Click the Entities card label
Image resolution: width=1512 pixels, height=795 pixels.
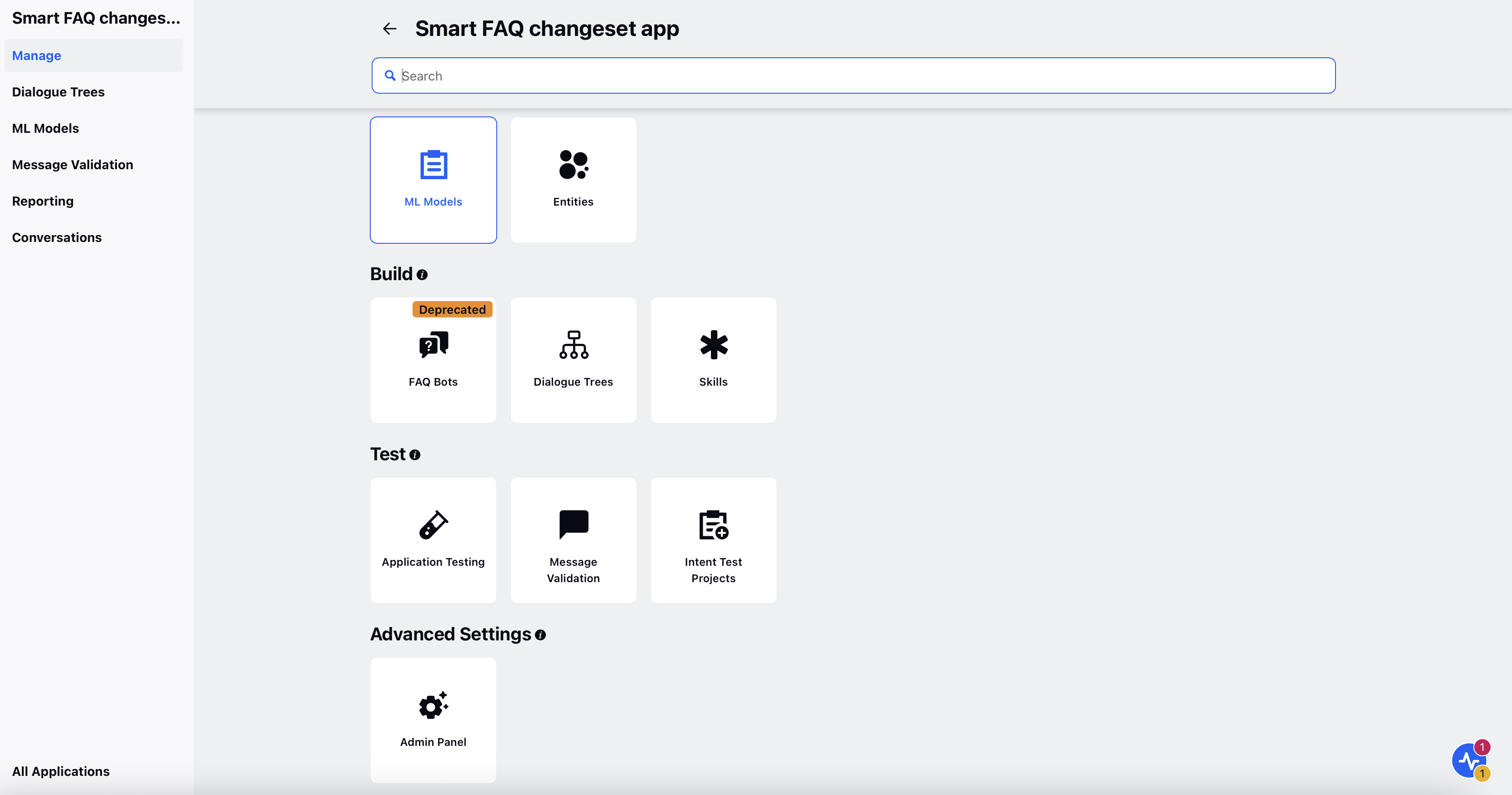[x=574, y=202]
